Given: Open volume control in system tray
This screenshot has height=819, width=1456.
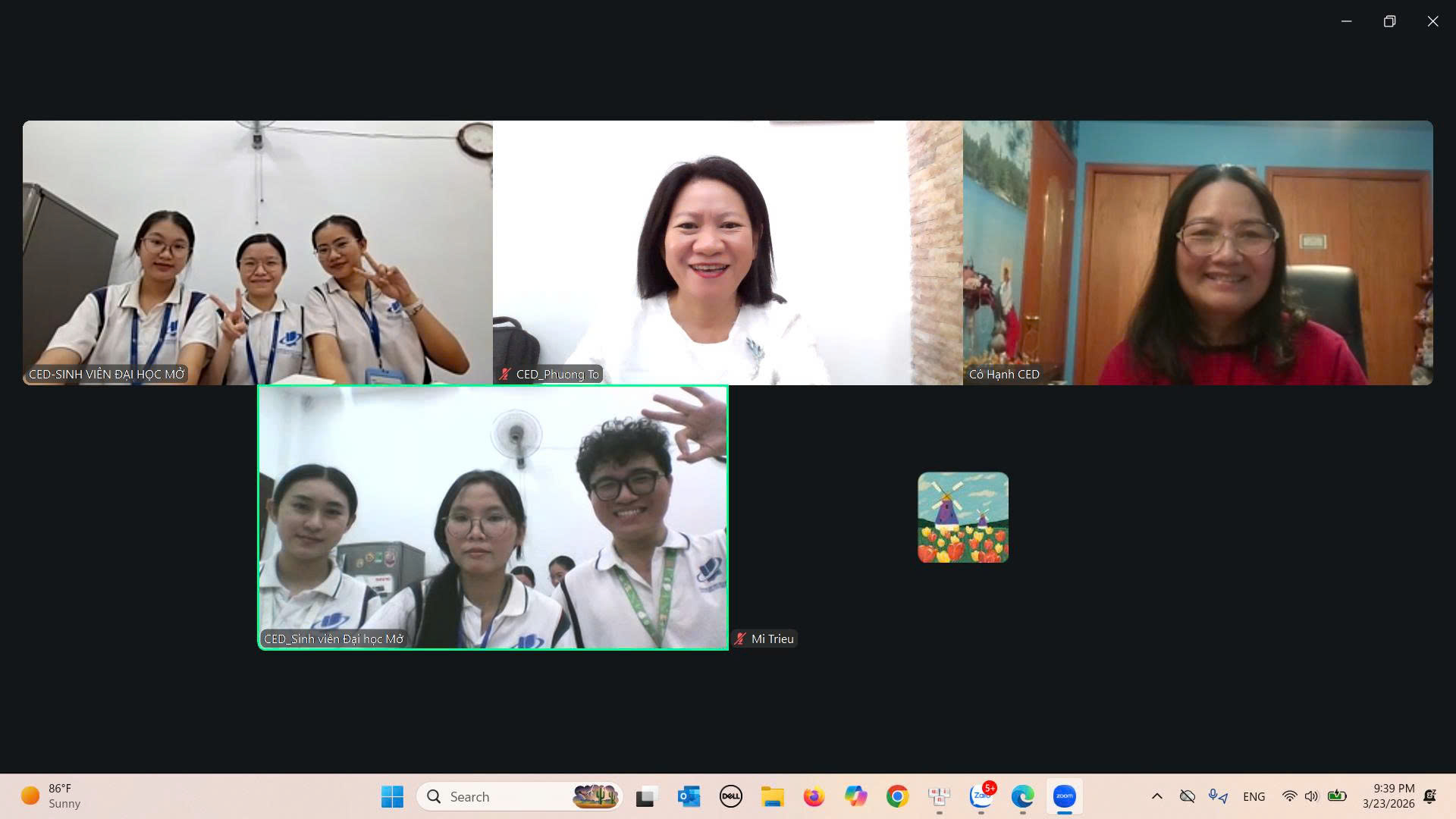Looking at the screenshot, I should [x=1311, y=796].
